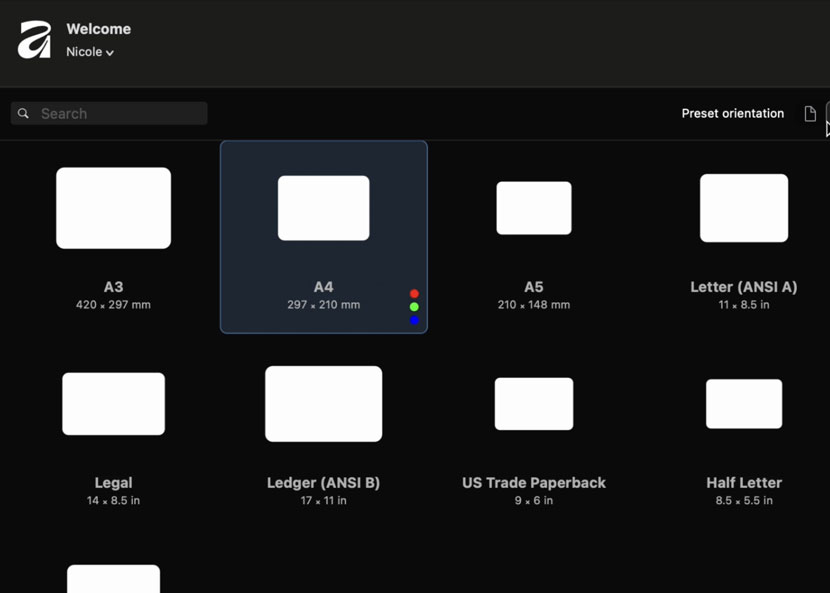Choose the Half Letter preset
Image resolution: width=830 pixels, height=593 pixels.
[x=743, y=433]
